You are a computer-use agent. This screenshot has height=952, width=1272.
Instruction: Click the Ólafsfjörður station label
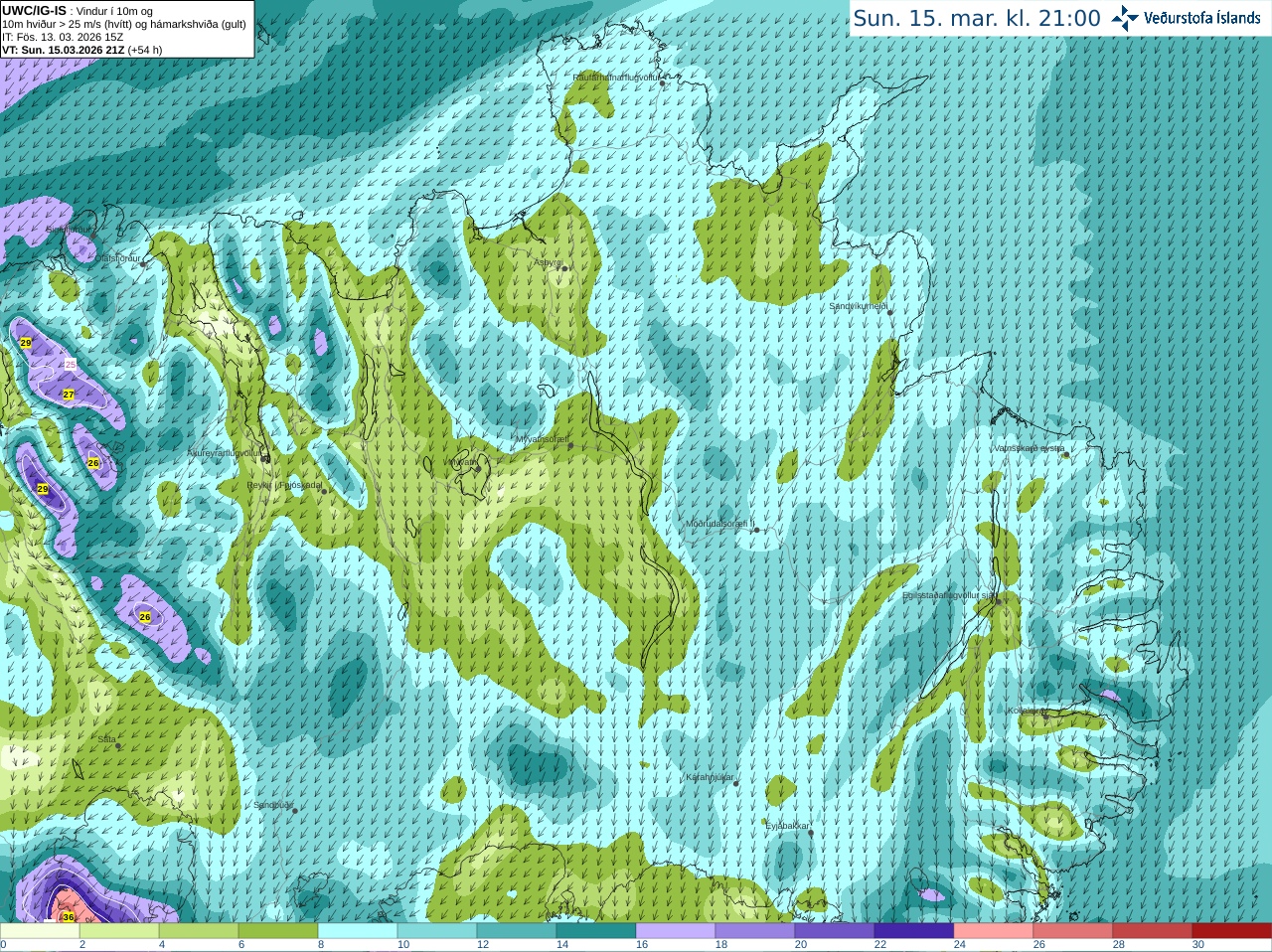117,258
